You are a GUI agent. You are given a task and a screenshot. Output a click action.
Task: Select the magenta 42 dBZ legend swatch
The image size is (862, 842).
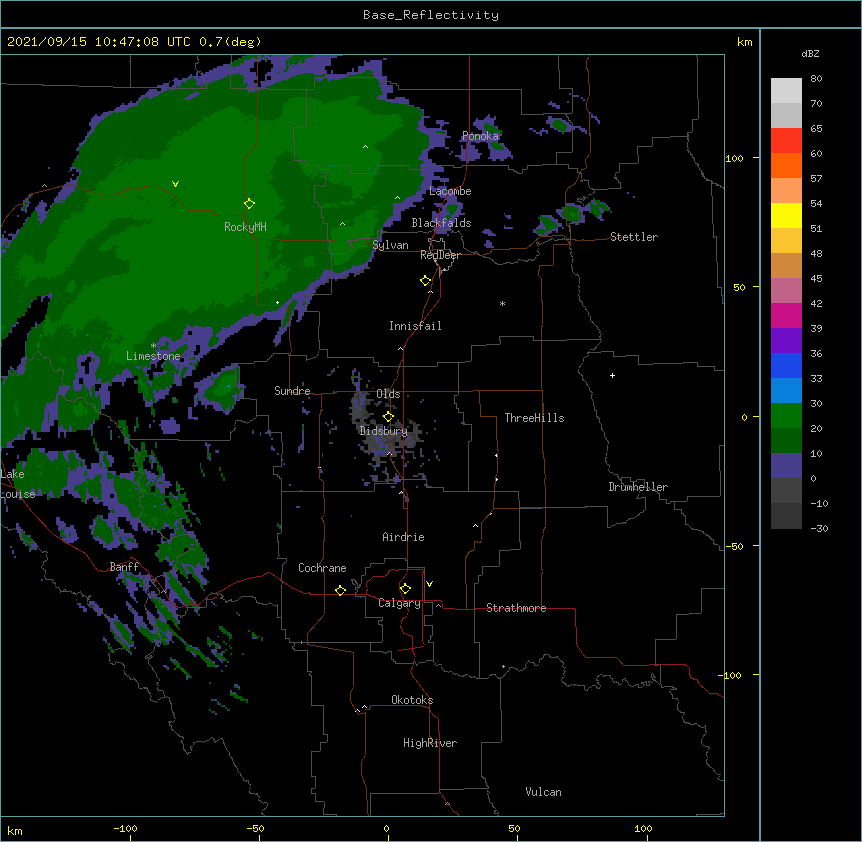(x=786, y=315)
